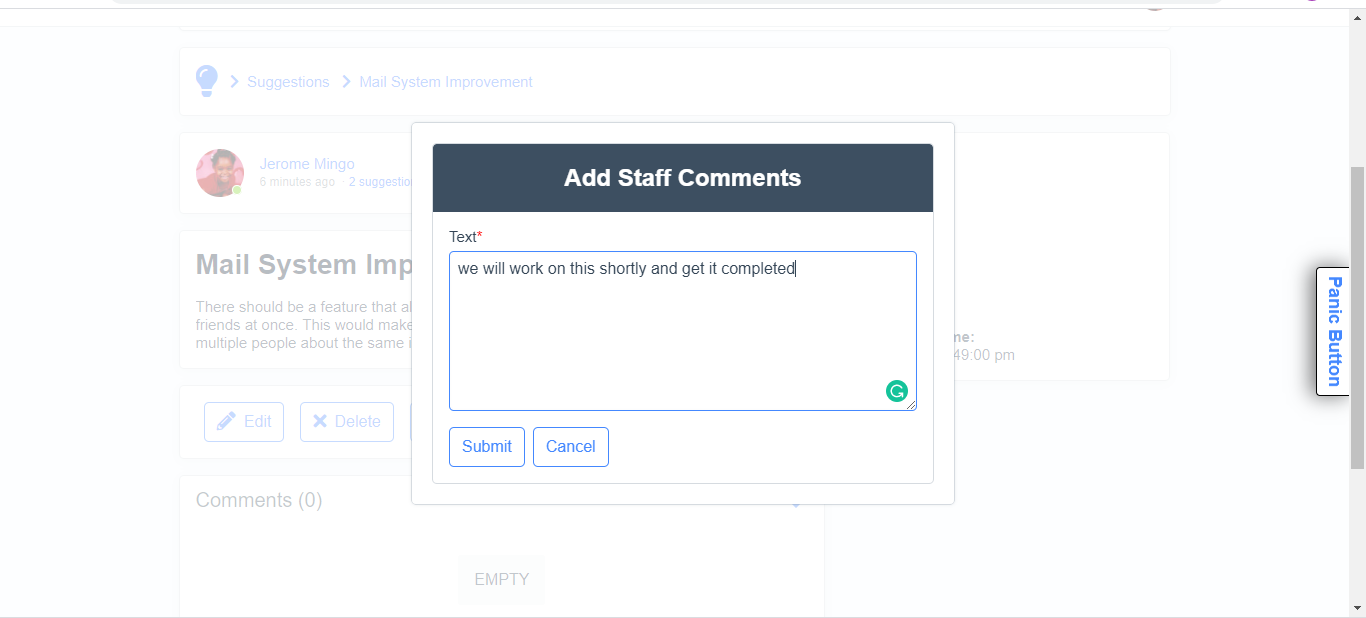Click the Comments (0) section heading
This screenshot has width=1366, height=618.
click(259, 500)
